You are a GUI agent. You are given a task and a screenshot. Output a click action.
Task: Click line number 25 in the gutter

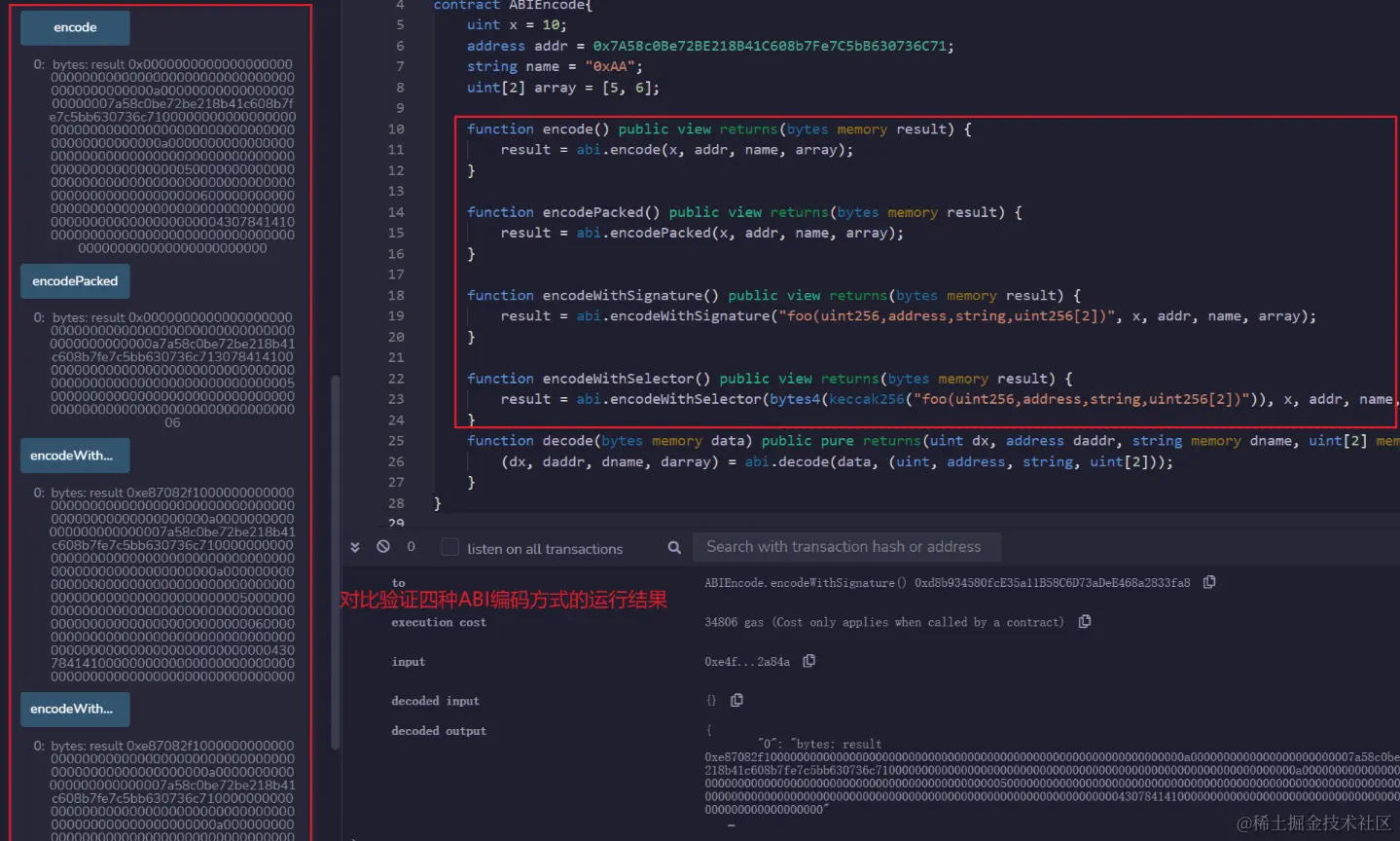(x=396, y=441)
